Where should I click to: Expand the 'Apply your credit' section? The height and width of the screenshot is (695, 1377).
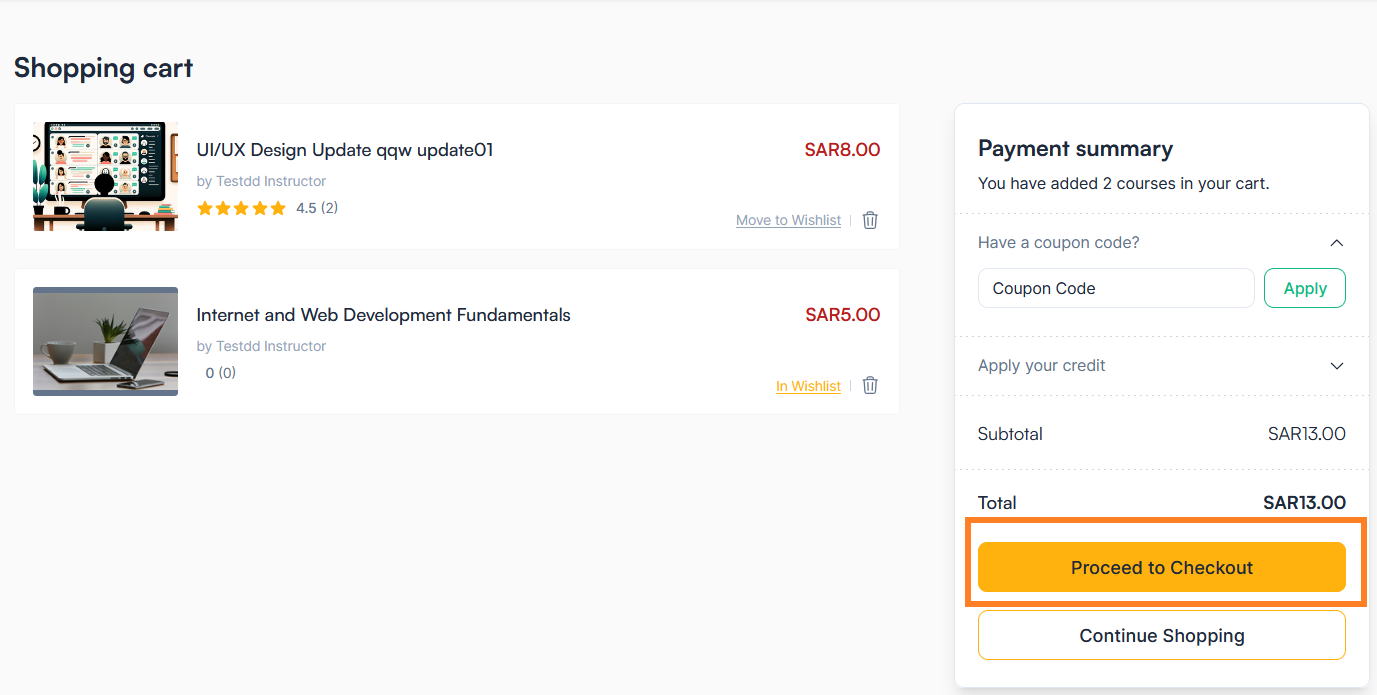coord(1337,366)
